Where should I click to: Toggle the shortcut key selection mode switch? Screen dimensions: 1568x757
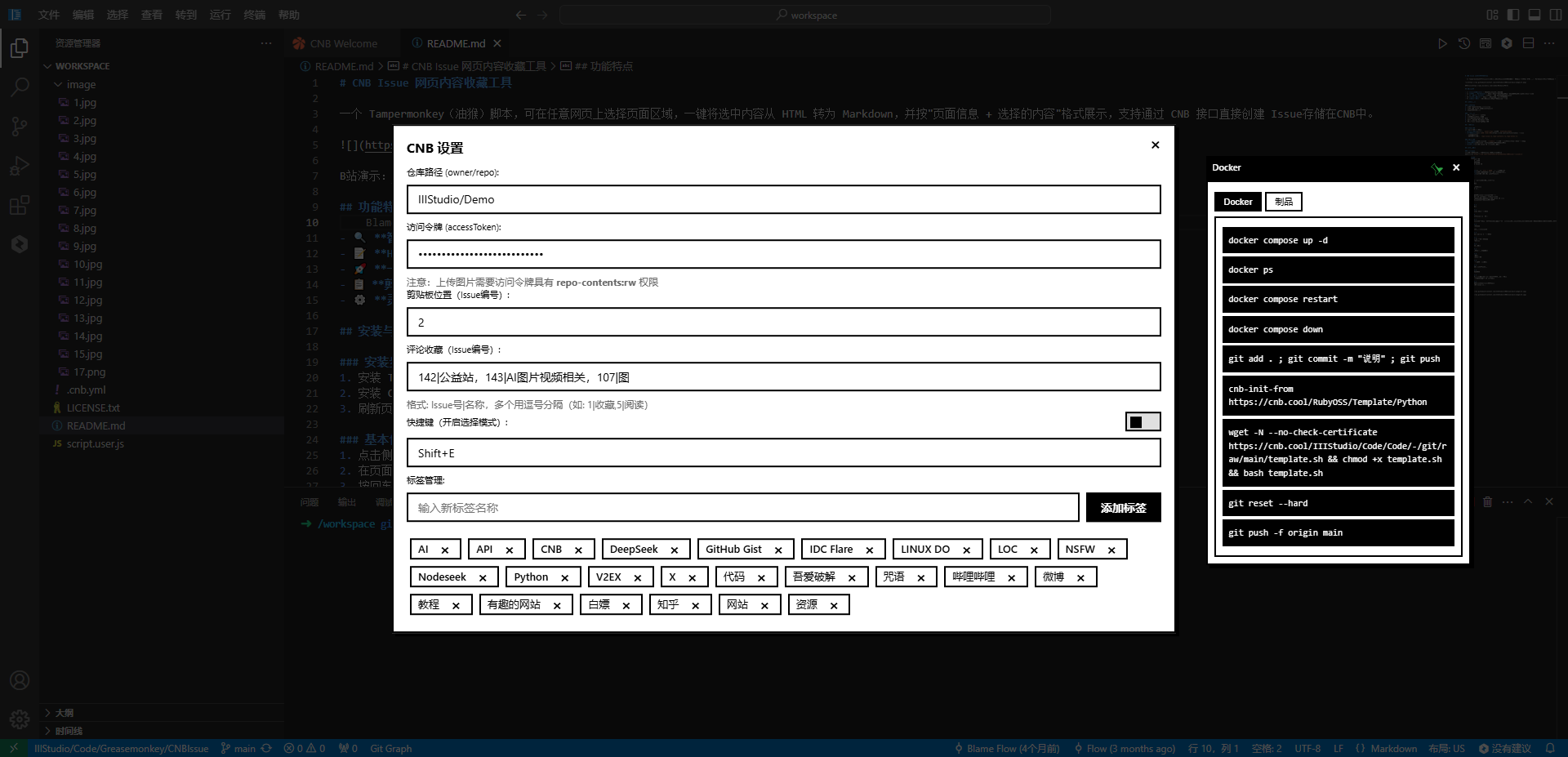pyautogui.click(x=1143, y=421)
